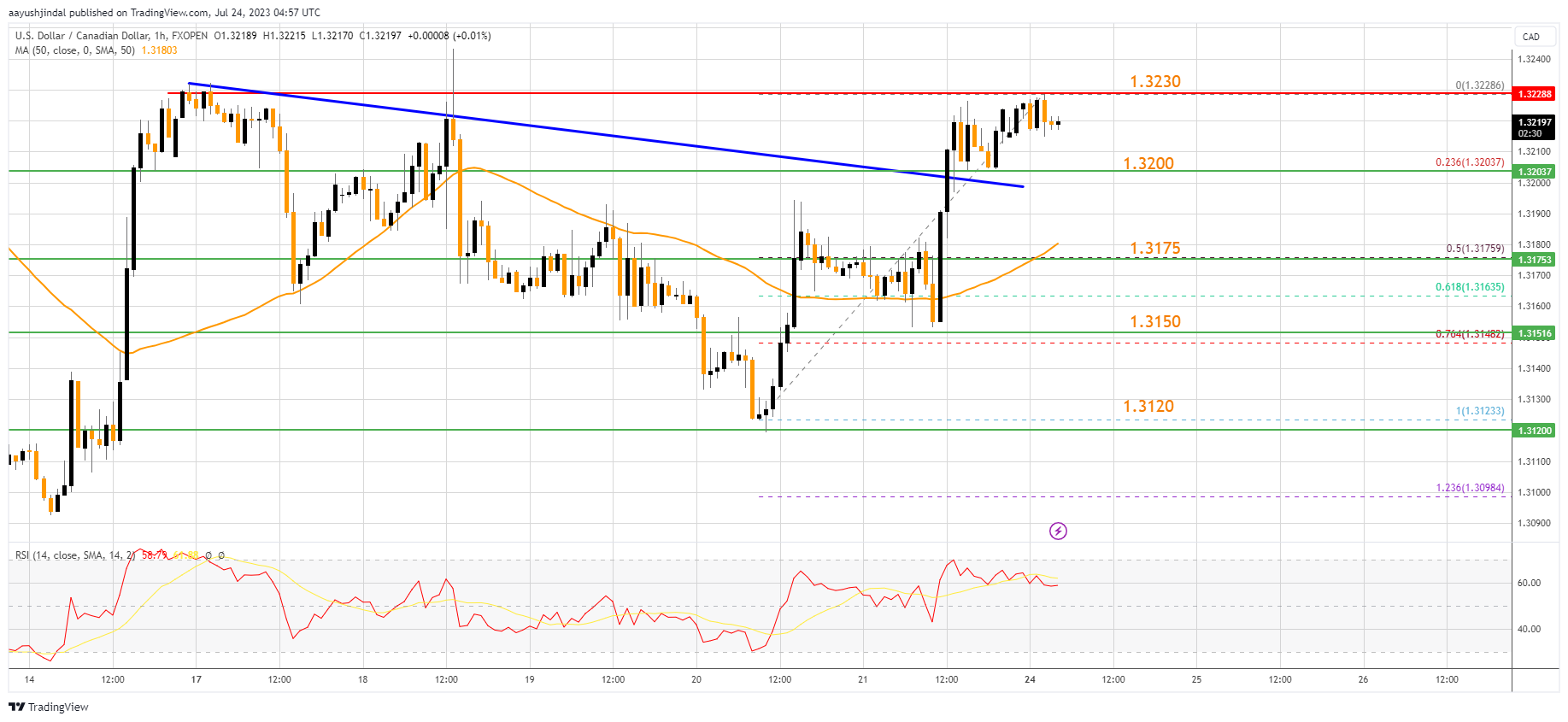Click the close value C1.32197 in header

[380, 36]
